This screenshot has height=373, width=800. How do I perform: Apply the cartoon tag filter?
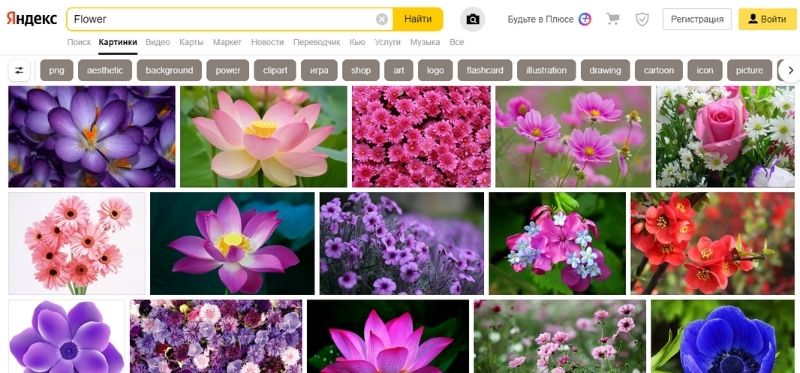click(x=659, y=70)
